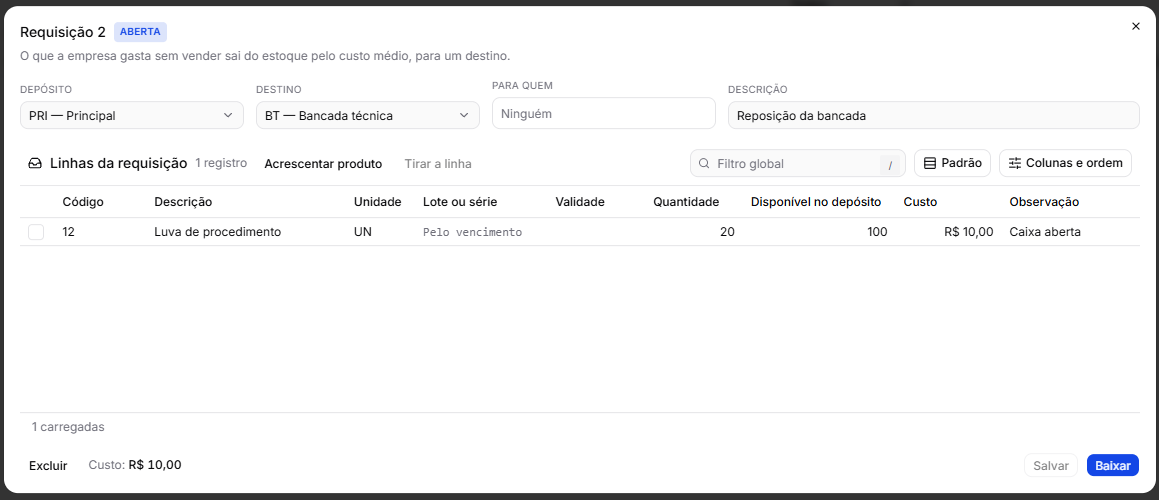Open Colunas e ordem settings
Viewport: 1159px width, 500px height.
(x=1065, y=163)
